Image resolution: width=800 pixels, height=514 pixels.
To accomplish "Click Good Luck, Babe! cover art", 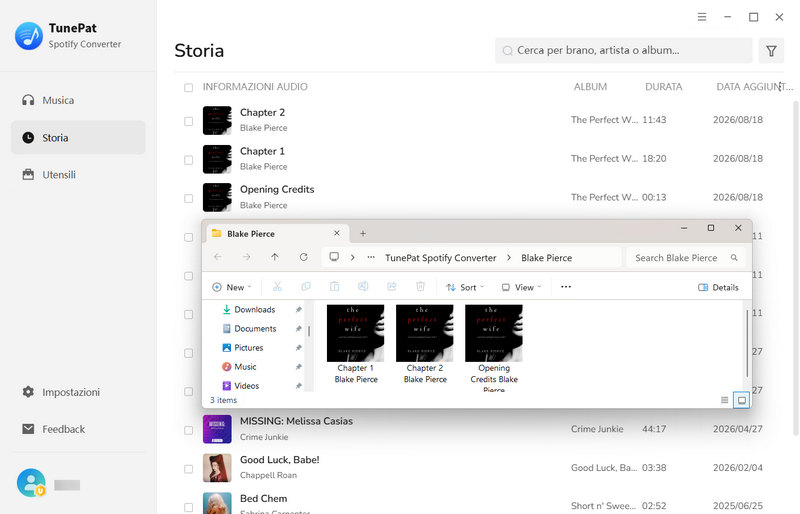I will coord(217,468).
